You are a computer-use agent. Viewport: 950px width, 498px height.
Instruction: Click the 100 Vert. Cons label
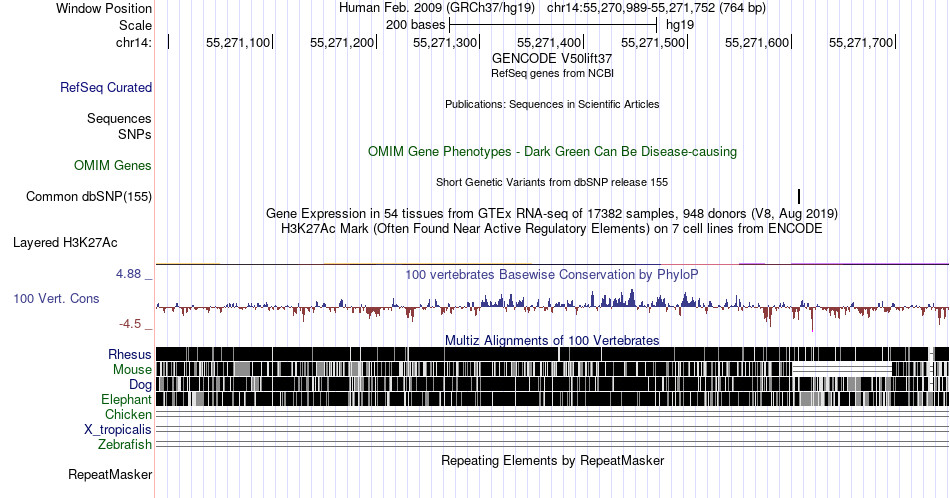(x=56, y=298)
